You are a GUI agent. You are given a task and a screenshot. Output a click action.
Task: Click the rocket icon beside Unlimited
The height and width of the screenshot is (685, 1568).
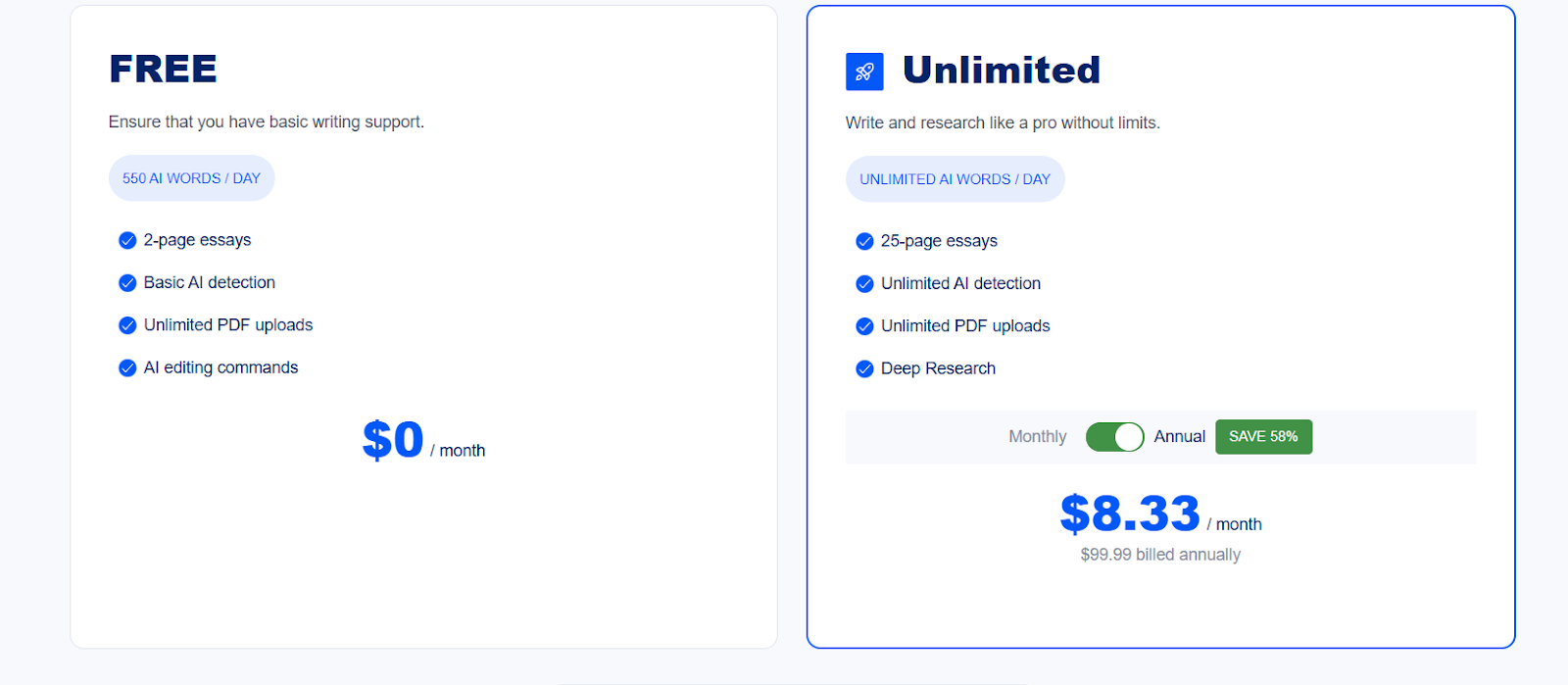(x=864, y=72)
